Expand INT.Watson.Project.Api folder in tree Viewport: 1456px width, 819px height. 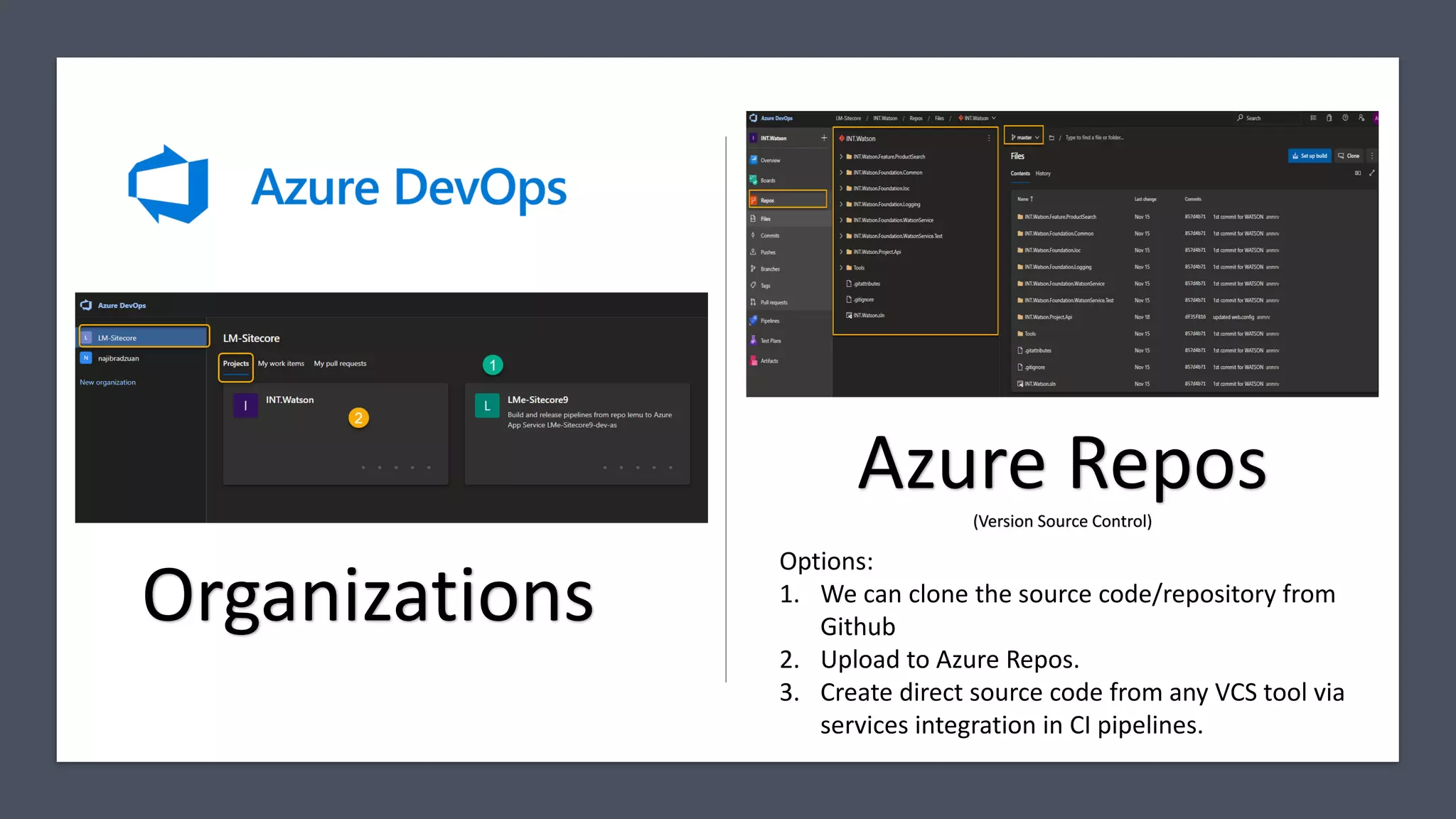841,252
